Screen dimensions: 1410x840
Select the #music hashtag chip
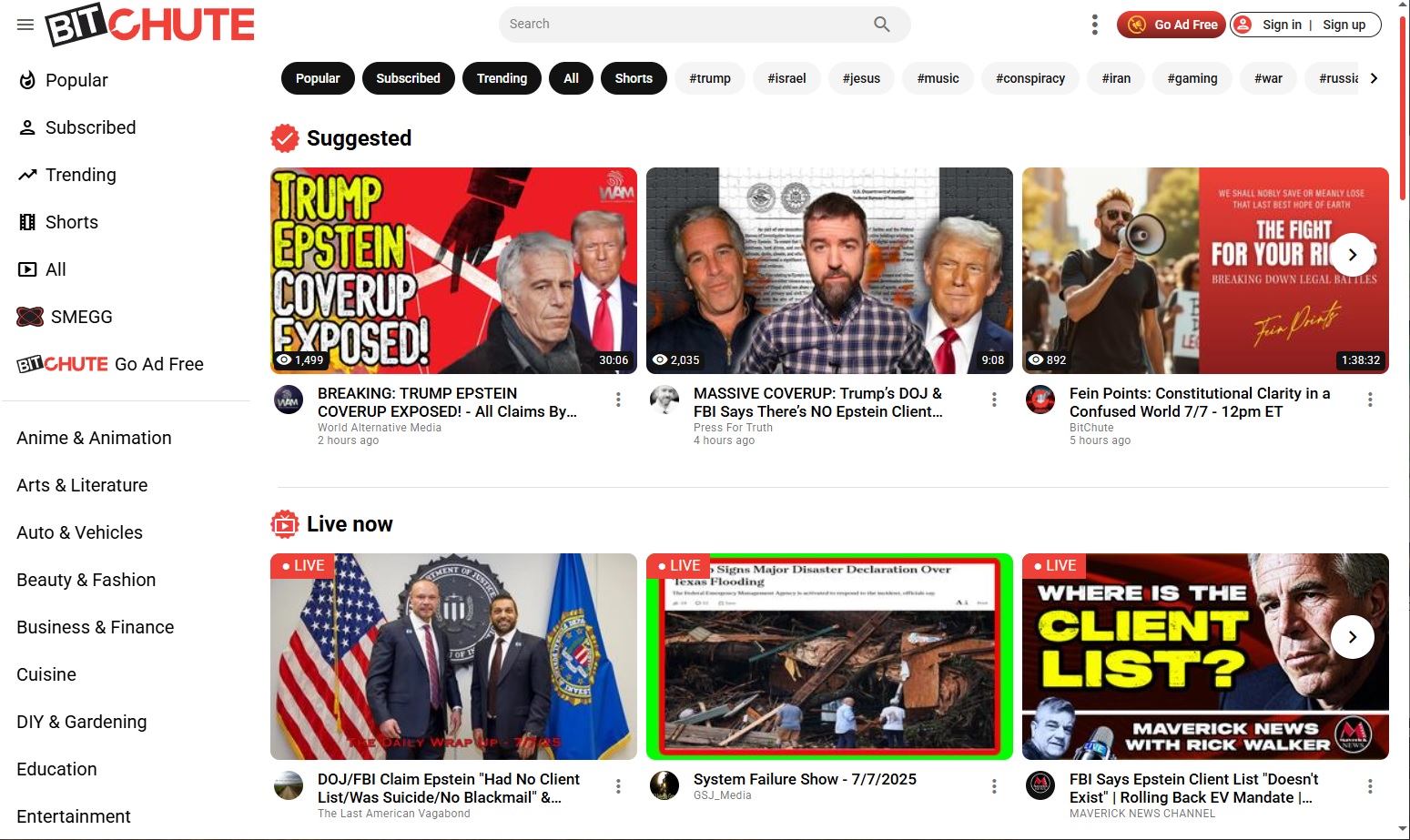point(938,78)
